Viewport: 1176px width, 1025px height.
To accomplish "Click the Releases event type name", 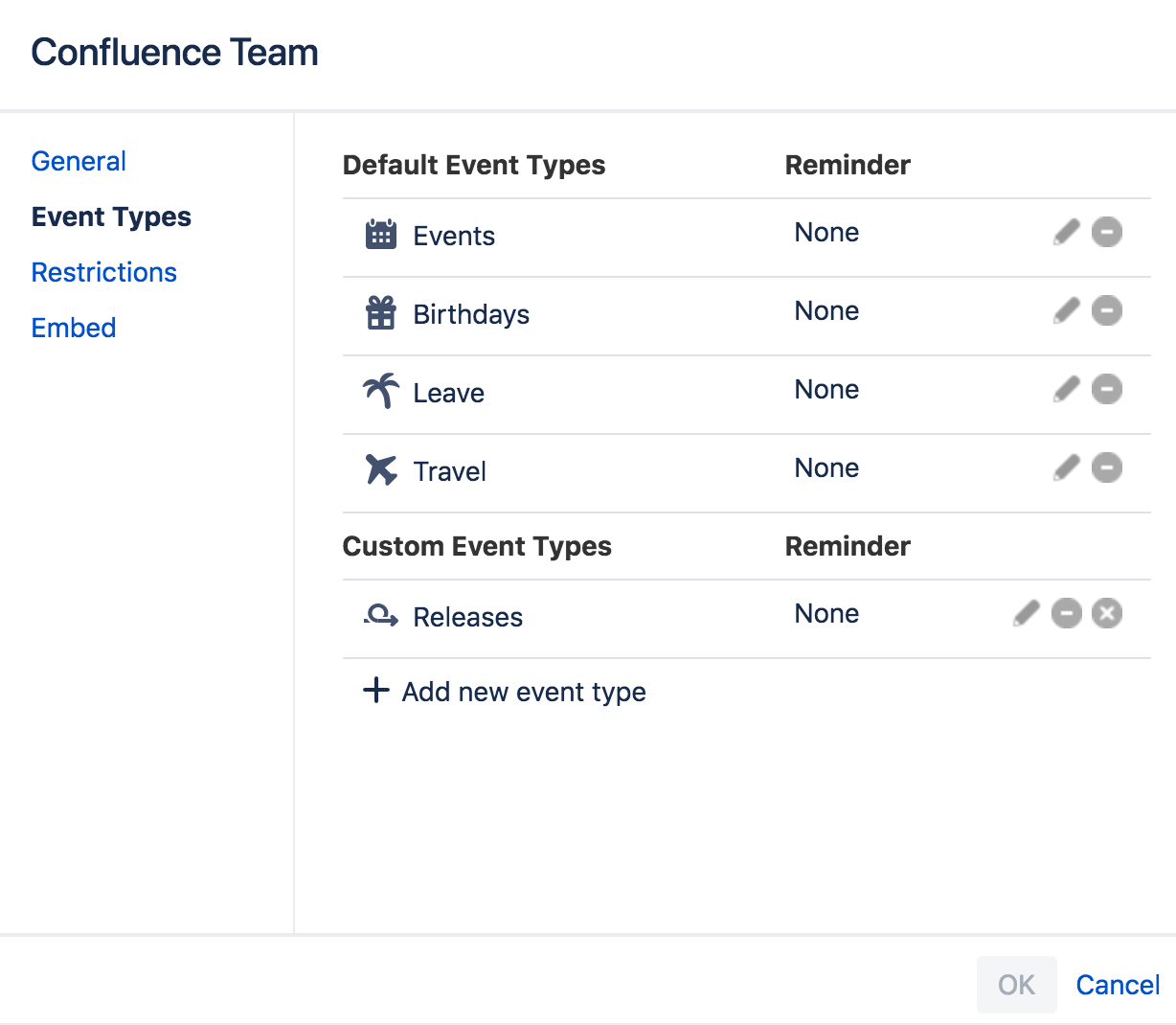I will tap(467, 617).
